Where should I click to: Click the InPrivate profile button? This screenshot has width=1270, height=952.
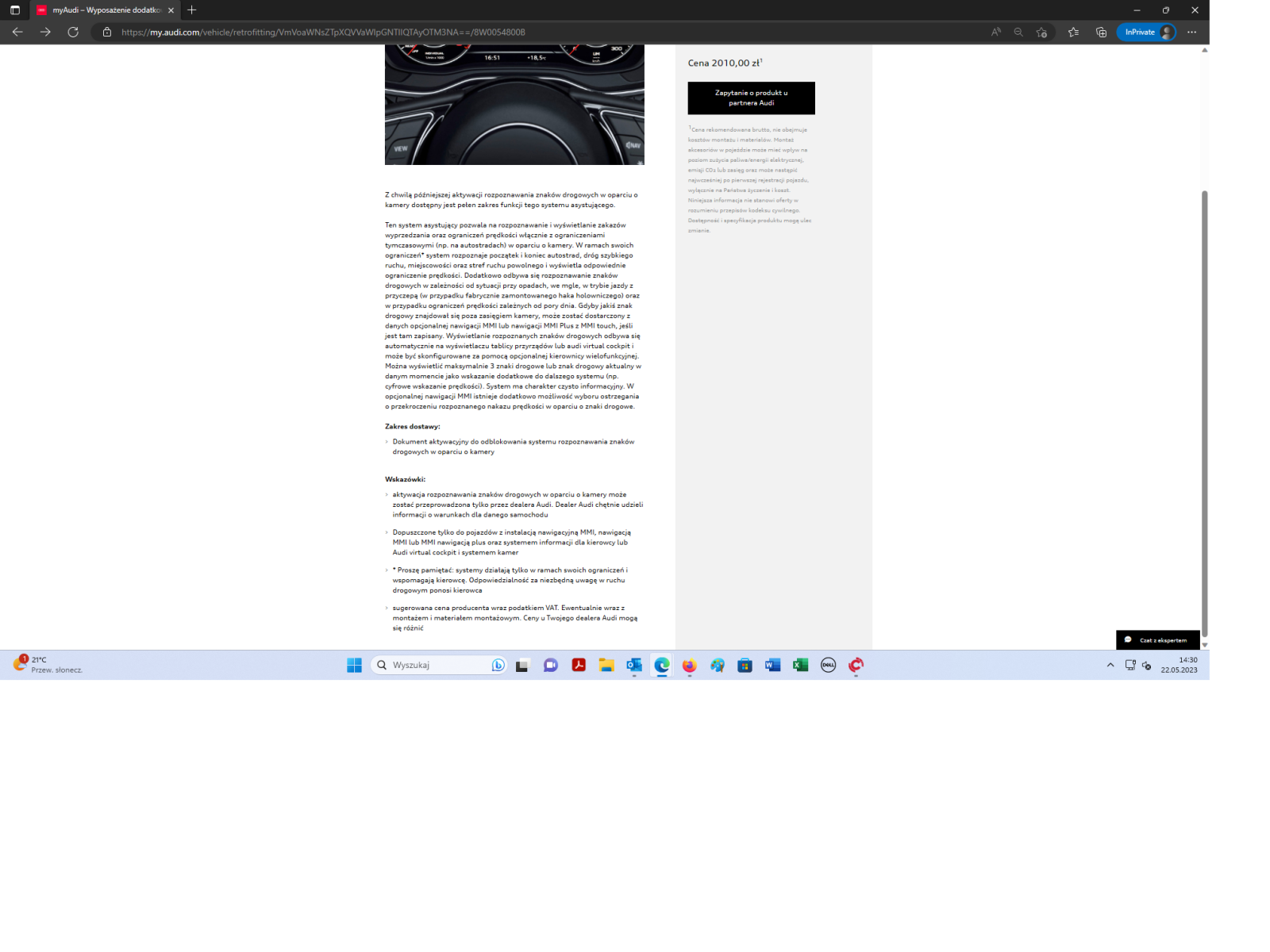[x=1146, y=33]
